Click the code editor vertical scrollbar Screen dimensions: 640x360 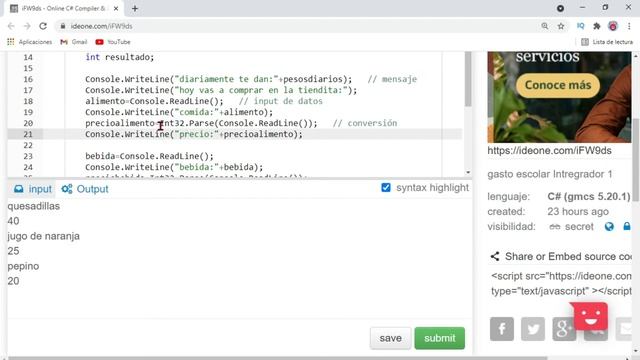click(x=468, y=79)
